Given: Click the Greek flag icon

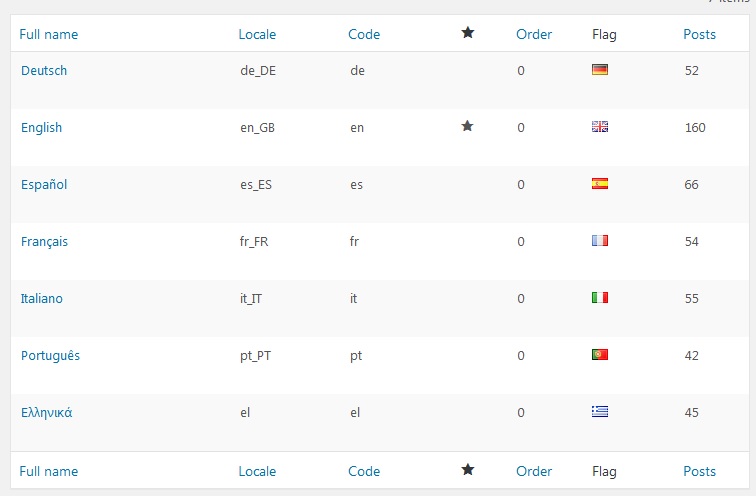Looking at the screenshot, I should [x=600, y=412].
